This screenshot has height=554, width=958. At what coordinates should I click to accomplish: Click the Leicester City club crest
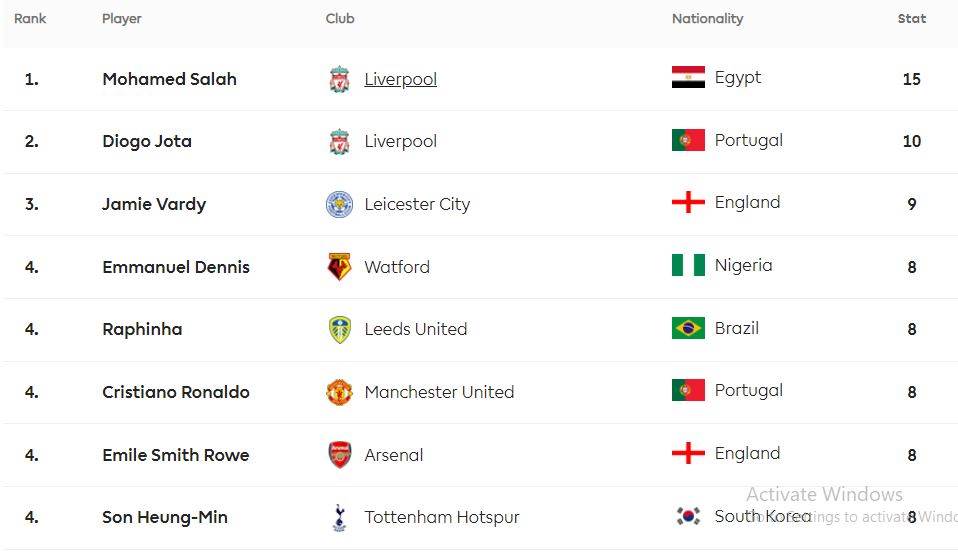(339, 204)
